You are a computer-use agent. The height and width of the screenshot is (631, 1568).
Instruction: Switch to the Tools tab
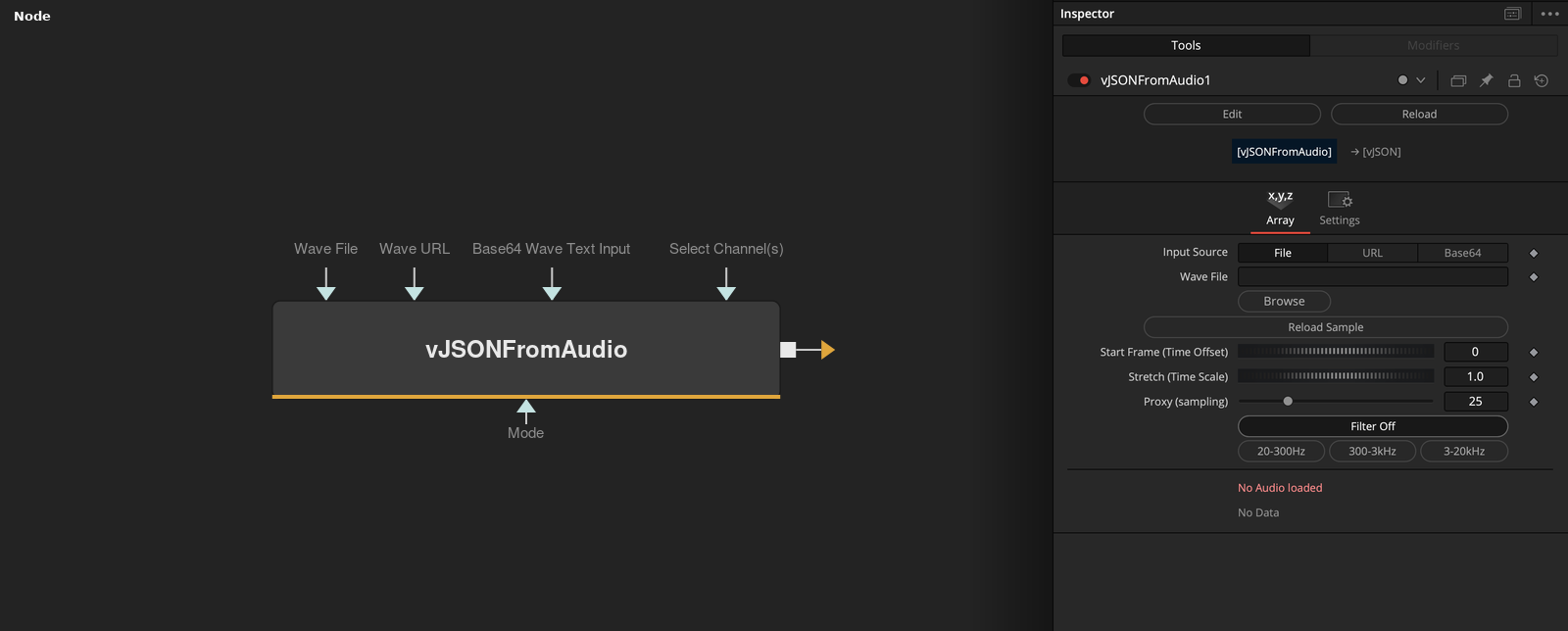1186,45
